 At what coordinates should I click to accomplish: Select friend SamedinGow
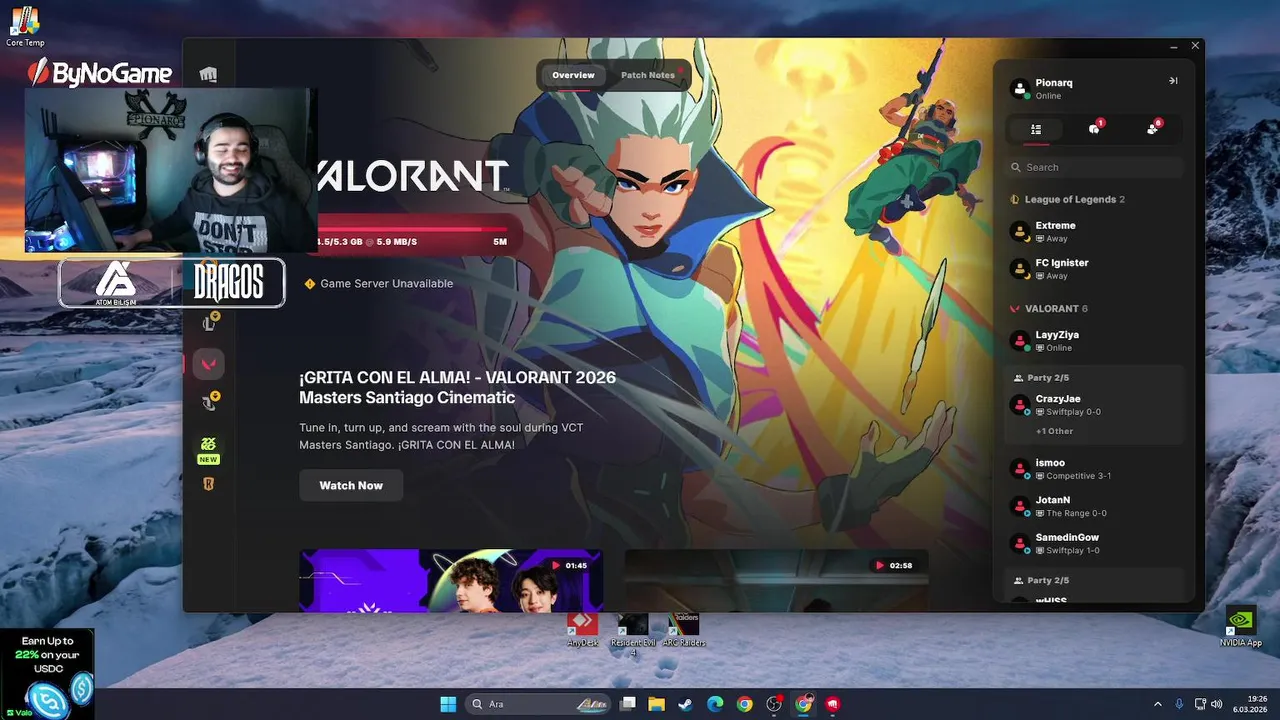pos(1095,543)
